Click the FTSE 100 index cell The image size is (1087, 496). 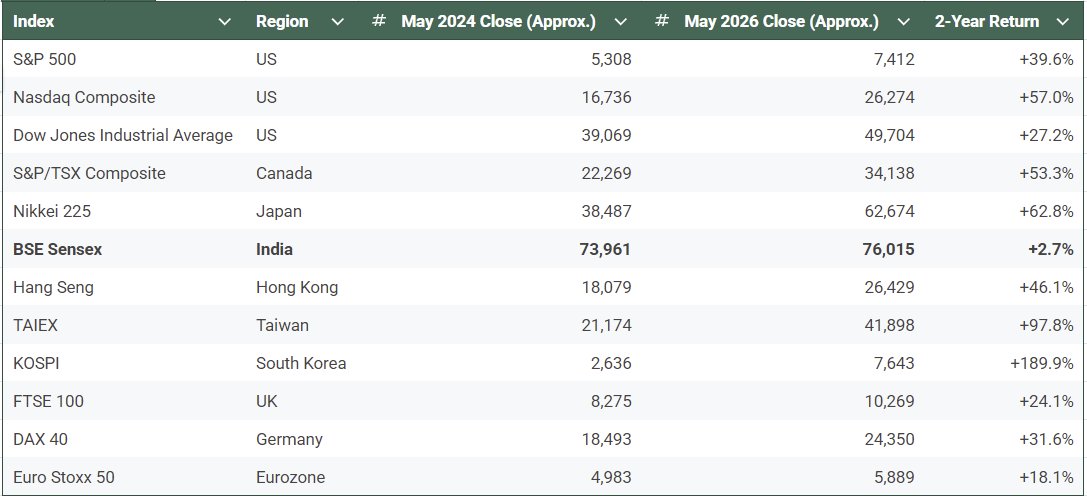coord(48,401)
